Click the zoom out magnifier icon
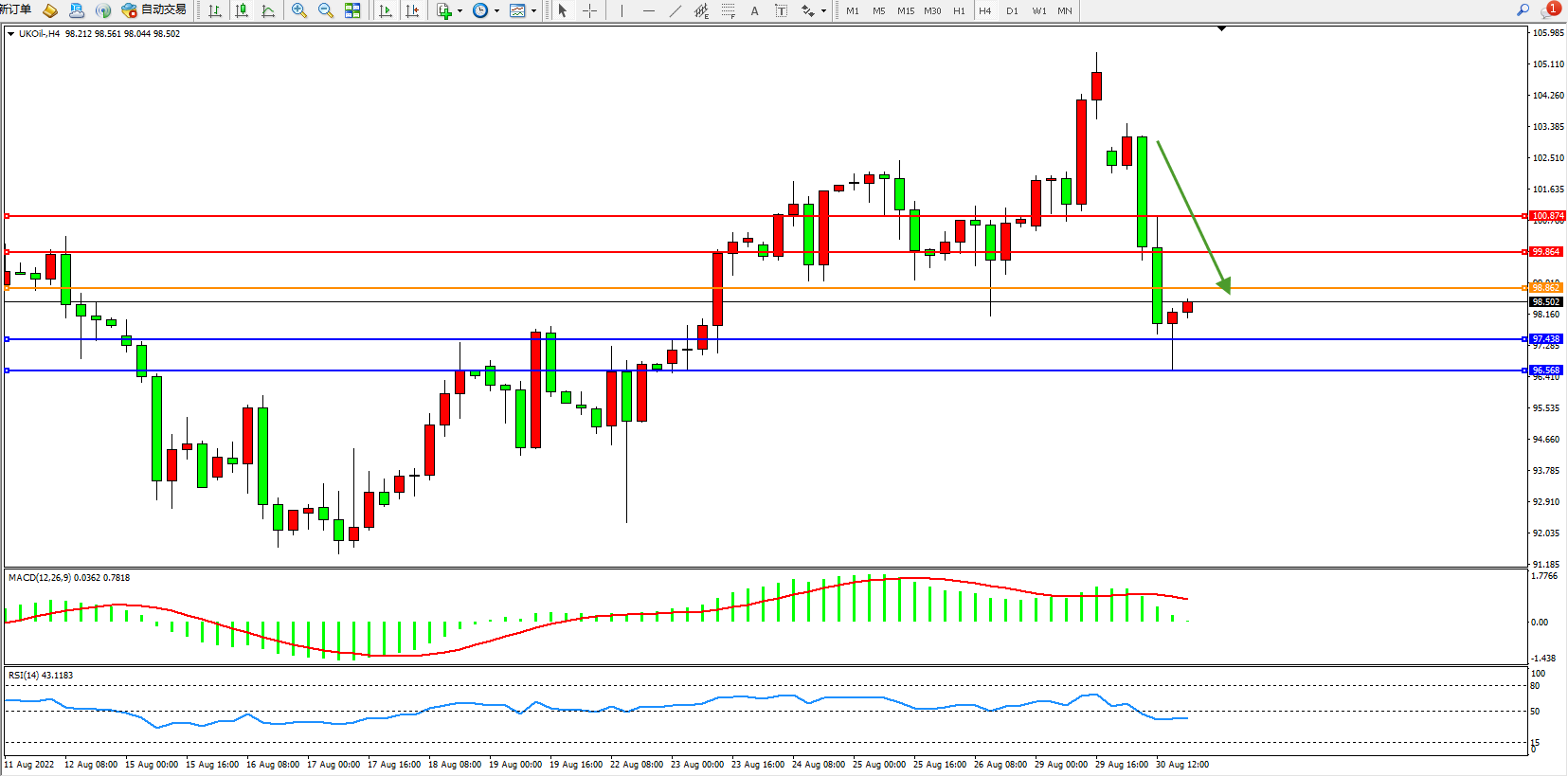This screenshot has height=777, width=1568. tap(326, 10)
